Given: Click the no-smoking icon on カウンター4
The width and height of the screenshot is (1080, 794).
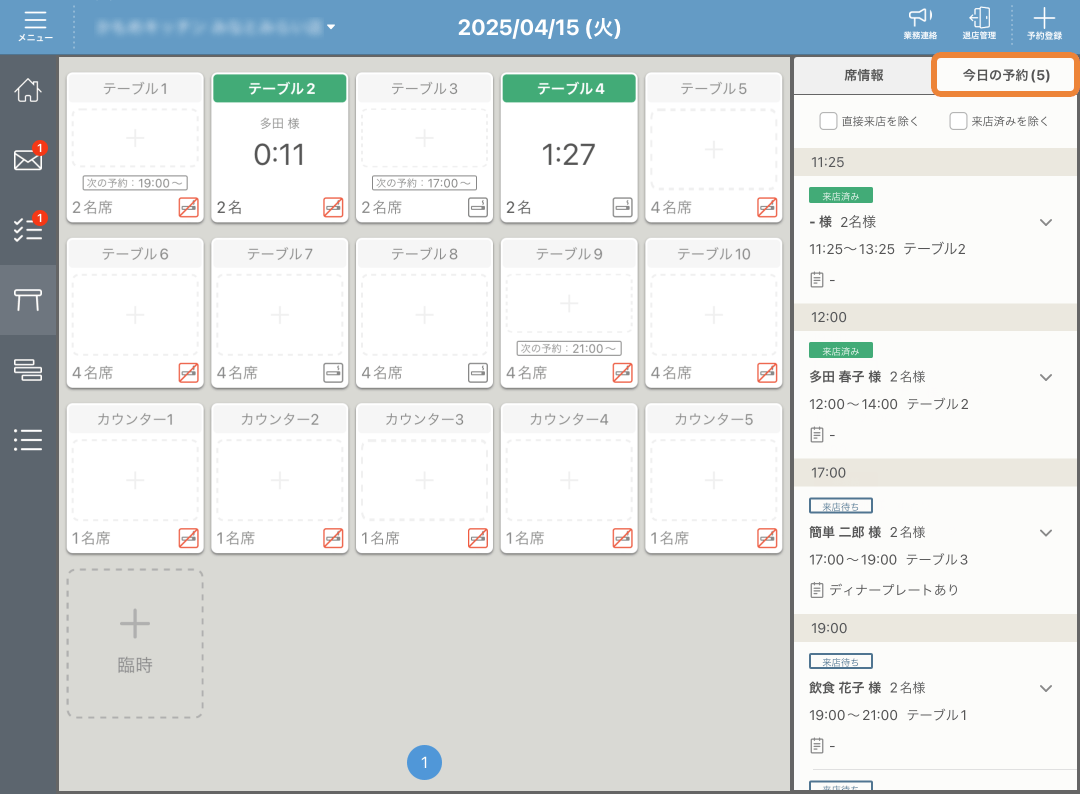Looking at the screenshot, I should coord(623,538).
